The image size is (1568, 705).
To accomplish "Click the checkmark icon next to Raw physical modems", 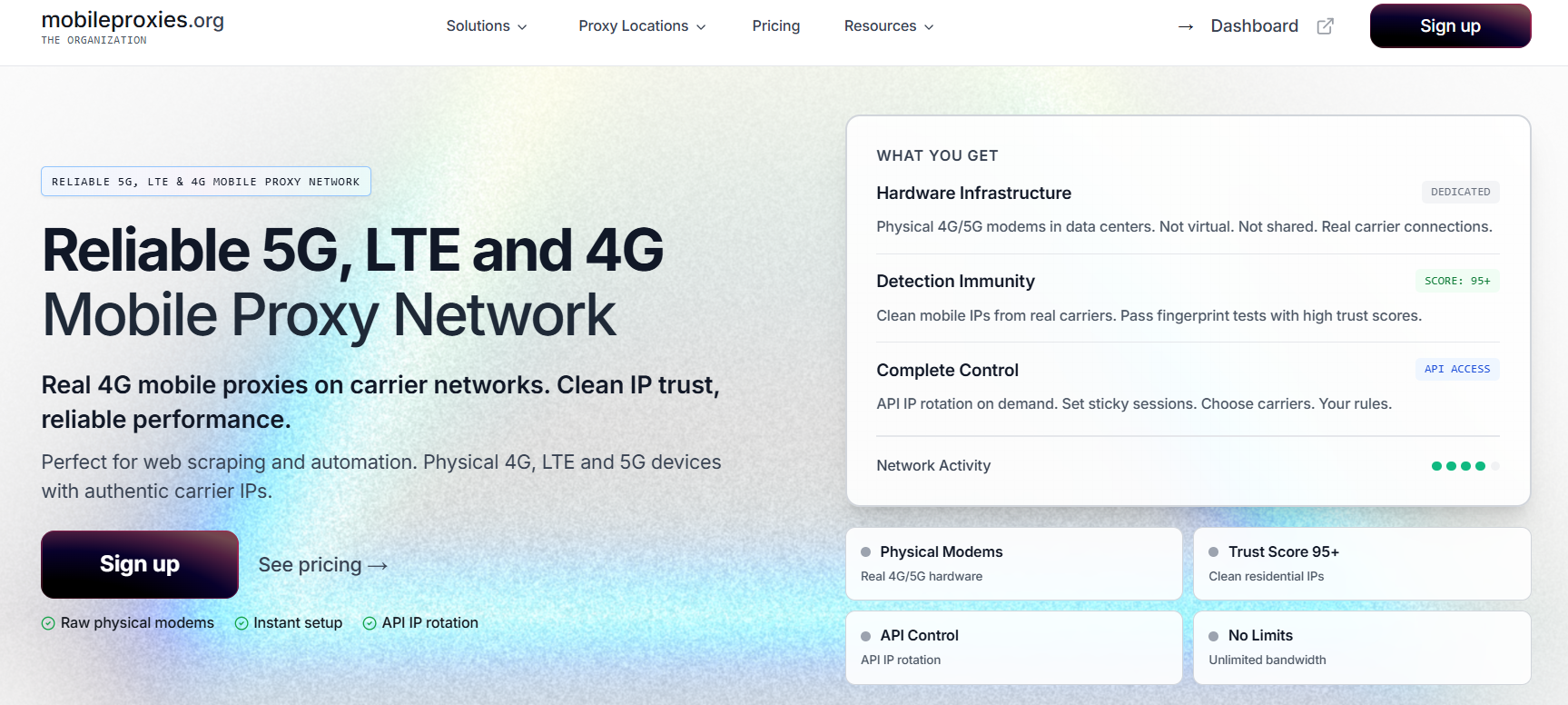I will pyautogui.click(x=48, y=623).
